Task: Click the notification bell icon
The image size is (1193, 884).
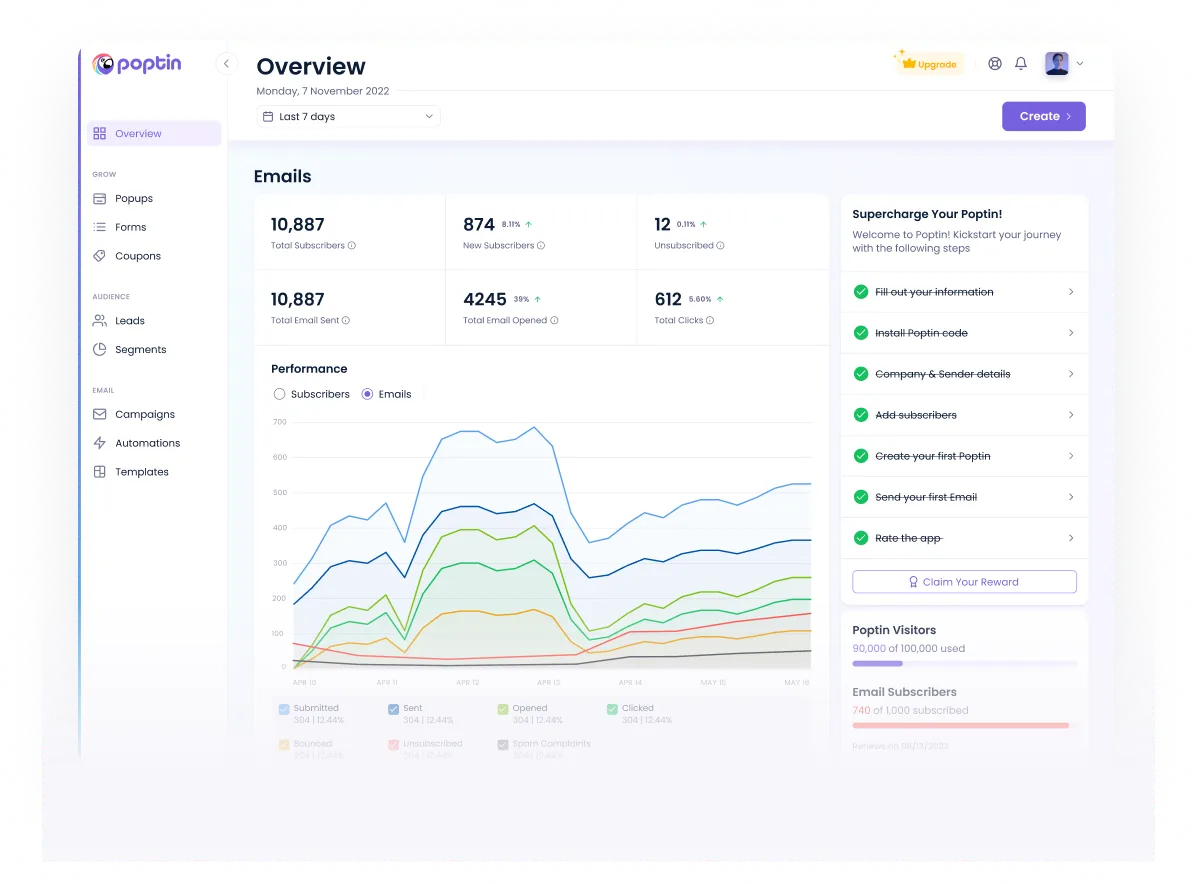Action: [x=1020, y=64]
